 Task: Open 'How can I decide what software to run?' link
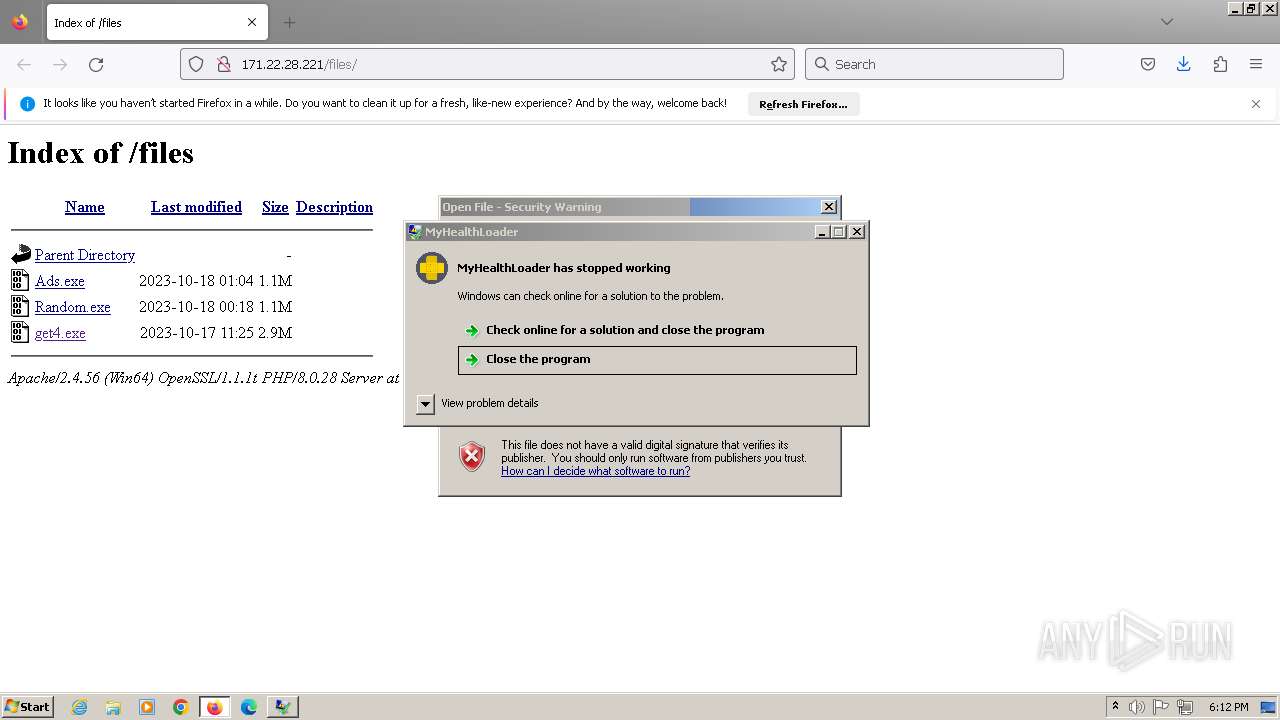[x=595, y=471]
